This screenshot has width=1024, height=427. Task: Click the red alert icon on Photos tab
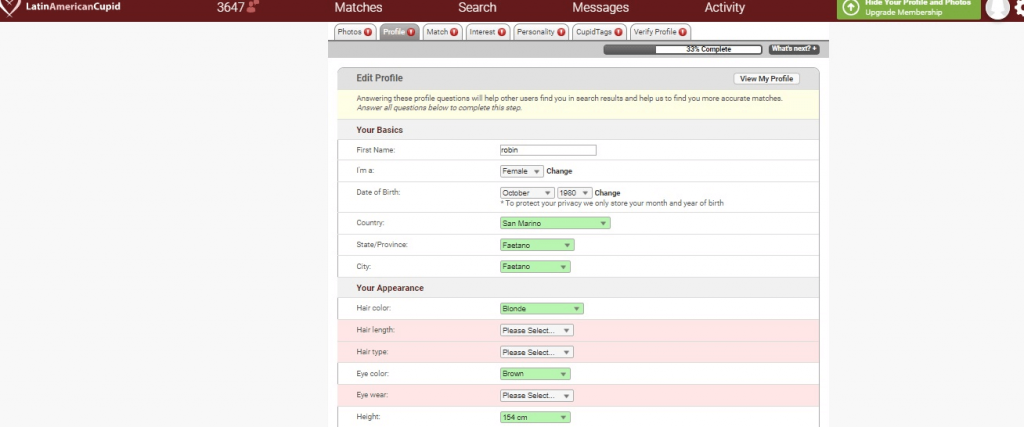[x=368, y=32]
